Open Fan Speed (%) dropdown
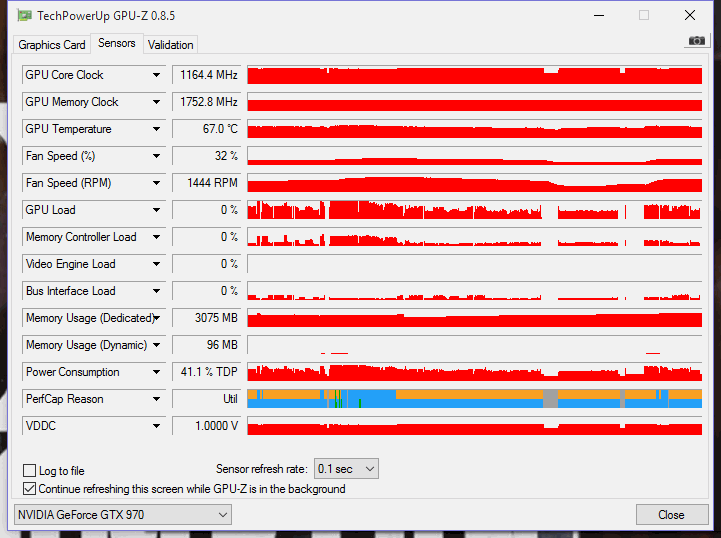721x538 pixels. tap(156, 156)
